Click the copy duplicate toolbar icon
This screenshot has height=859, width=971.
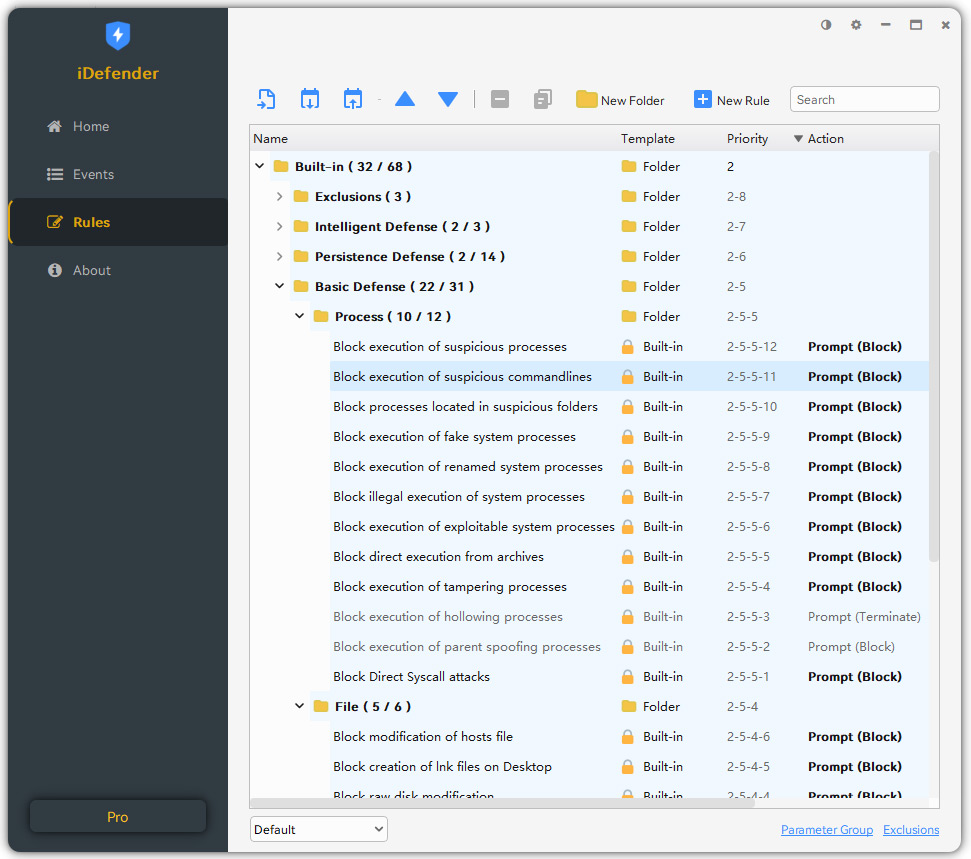[x=542, y=99]
